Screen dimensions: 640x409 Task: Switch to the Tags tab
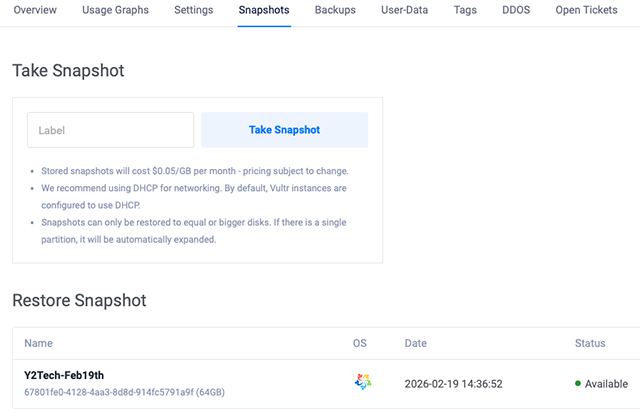[x=465, y=10]
